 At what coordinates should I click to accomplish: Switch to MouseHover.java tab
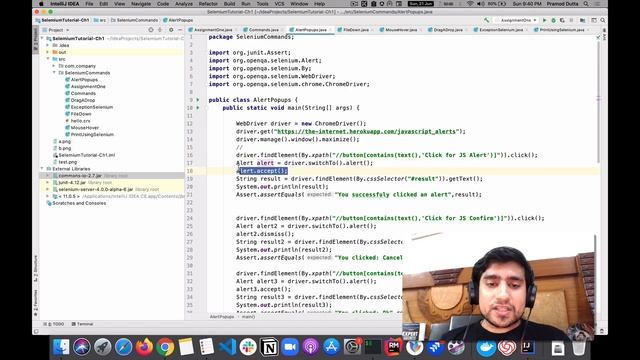pos(400,30)
